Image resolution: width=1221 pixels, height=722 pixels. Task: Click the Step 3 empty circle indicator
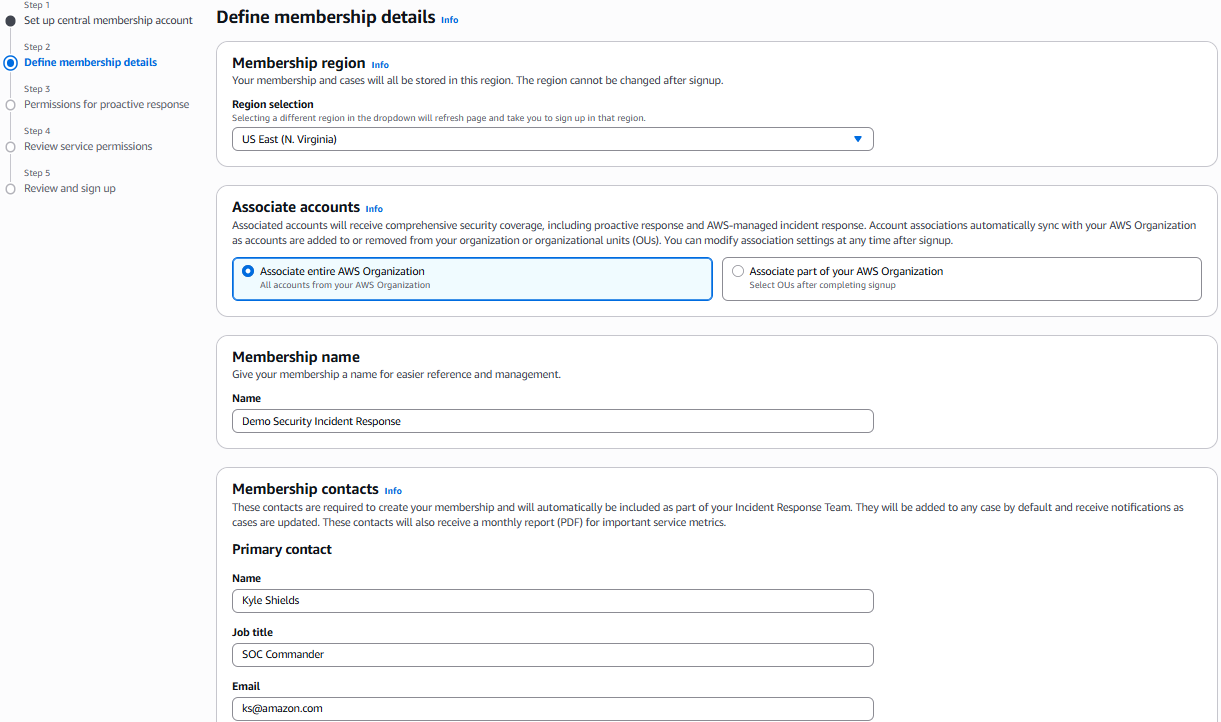[11, 104]
